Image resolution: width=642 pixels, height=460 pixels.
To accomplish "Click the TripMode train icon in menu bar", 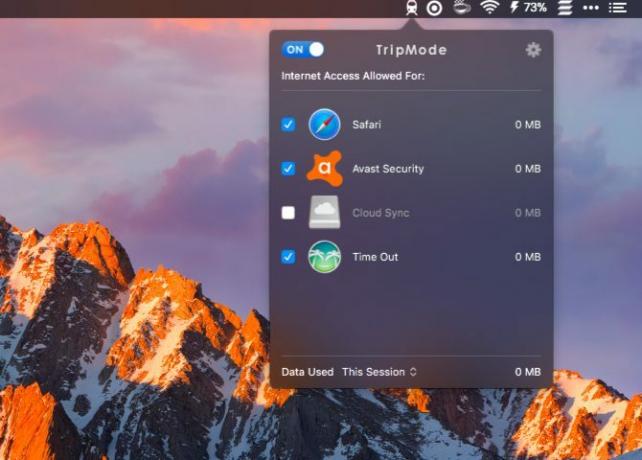I will pos(411,8).
